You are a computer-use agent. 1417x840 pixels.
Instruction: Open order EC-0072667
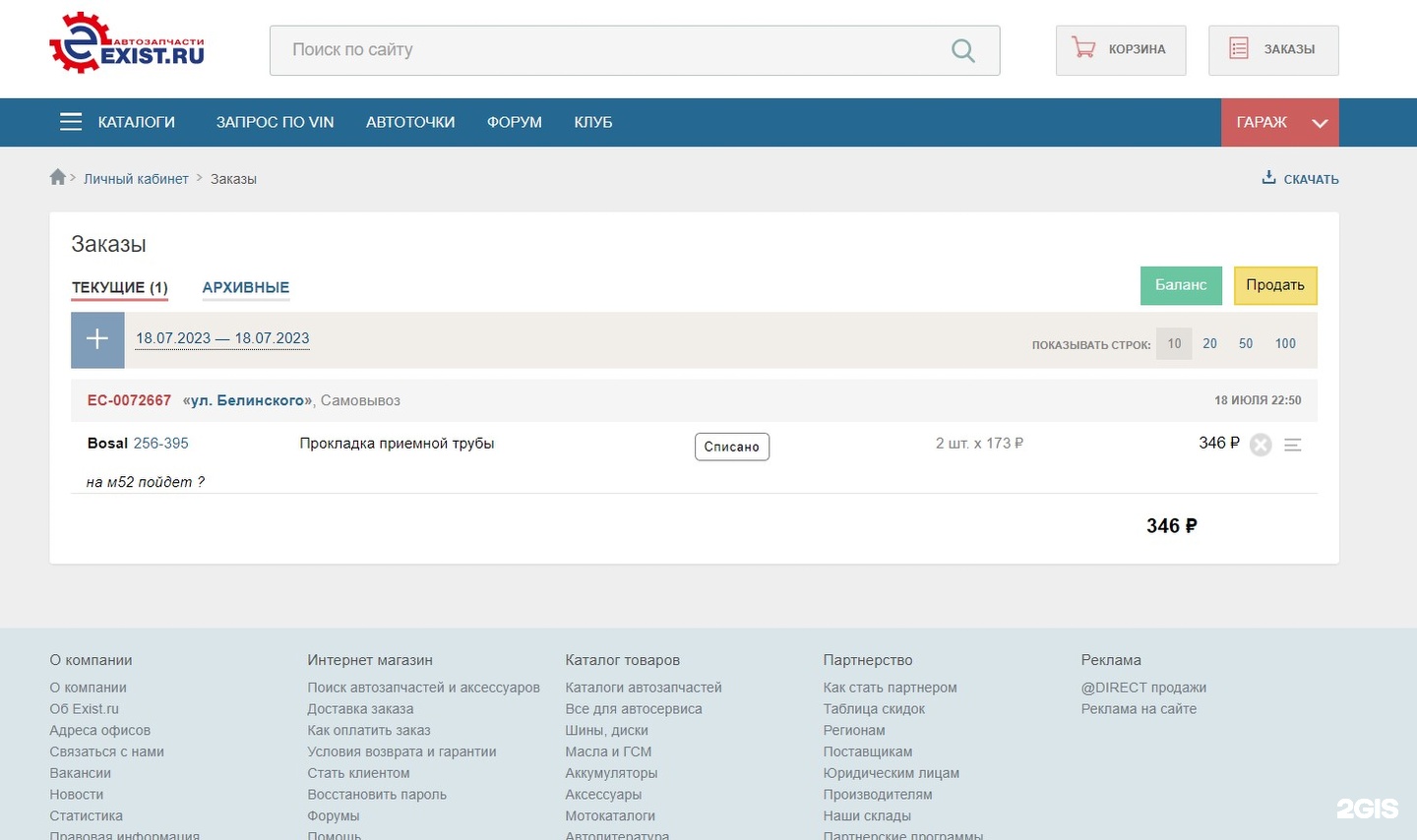tap(129, 400)
